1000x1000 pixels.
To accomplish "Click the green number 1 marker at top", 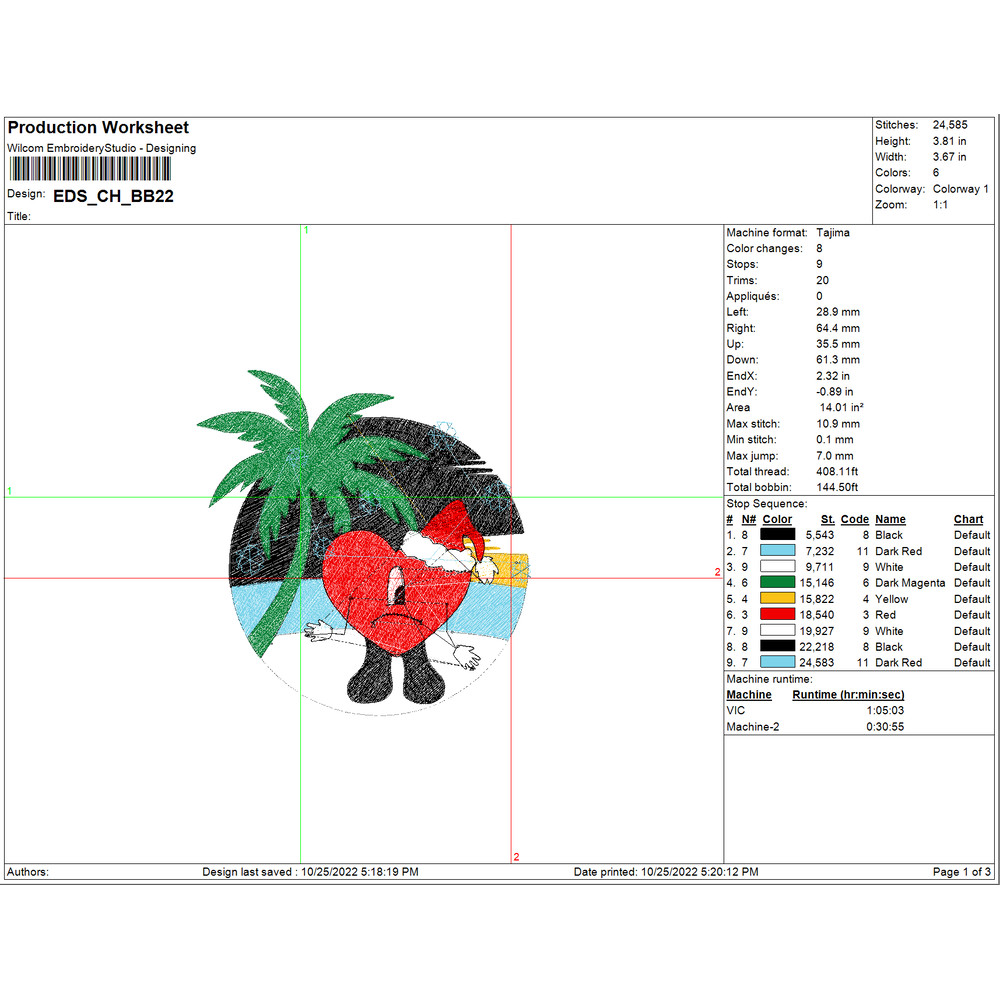I will [x=306, y=230].
